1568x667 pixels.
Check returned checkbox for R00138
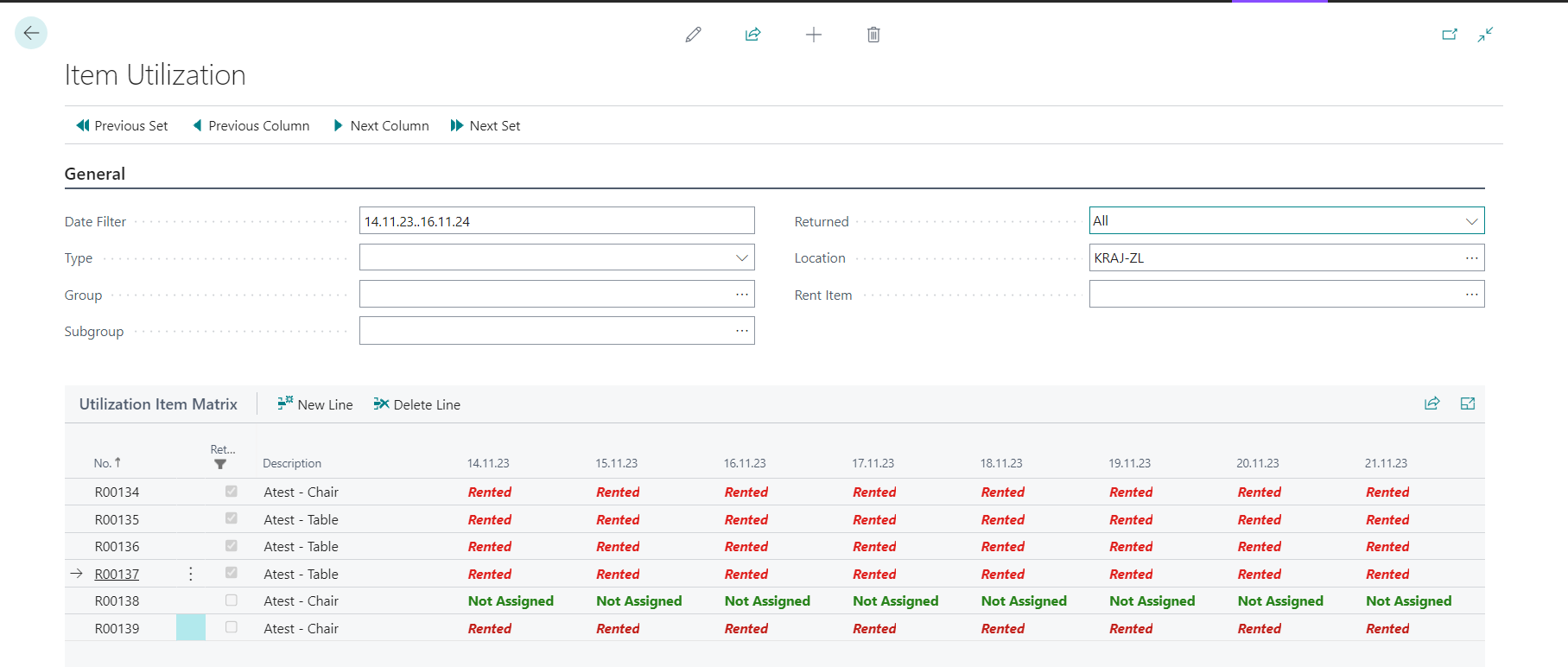pyautogui.click(x=232, y=600)
